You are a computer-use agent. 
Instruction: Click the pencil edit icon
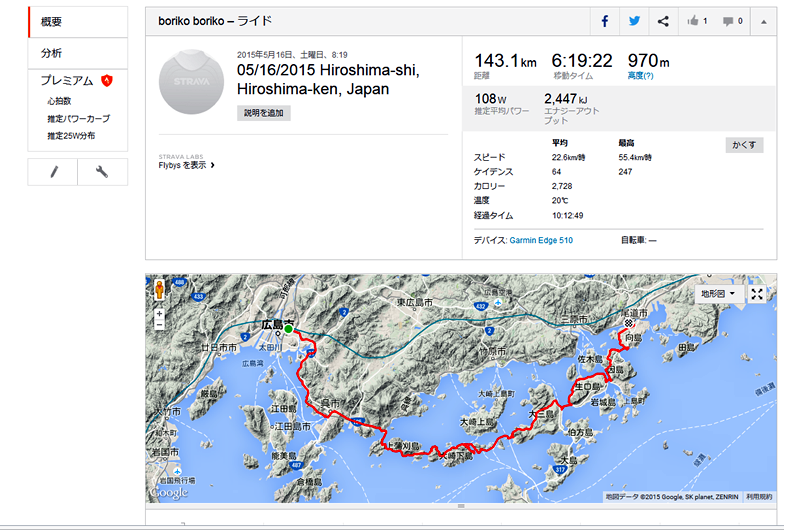point(53,172)
